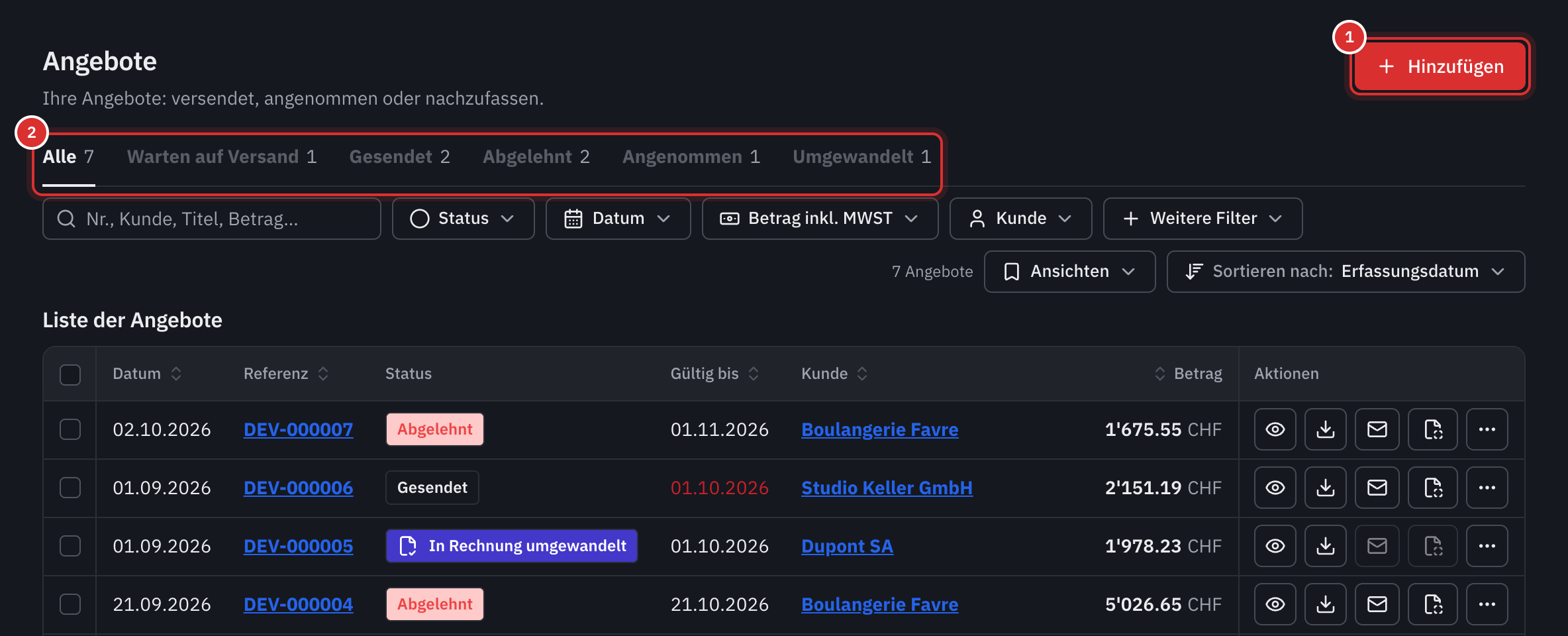Focus the Nr., Kunde, Titel search field
The image size is (1568, 636).
point(212,219)
